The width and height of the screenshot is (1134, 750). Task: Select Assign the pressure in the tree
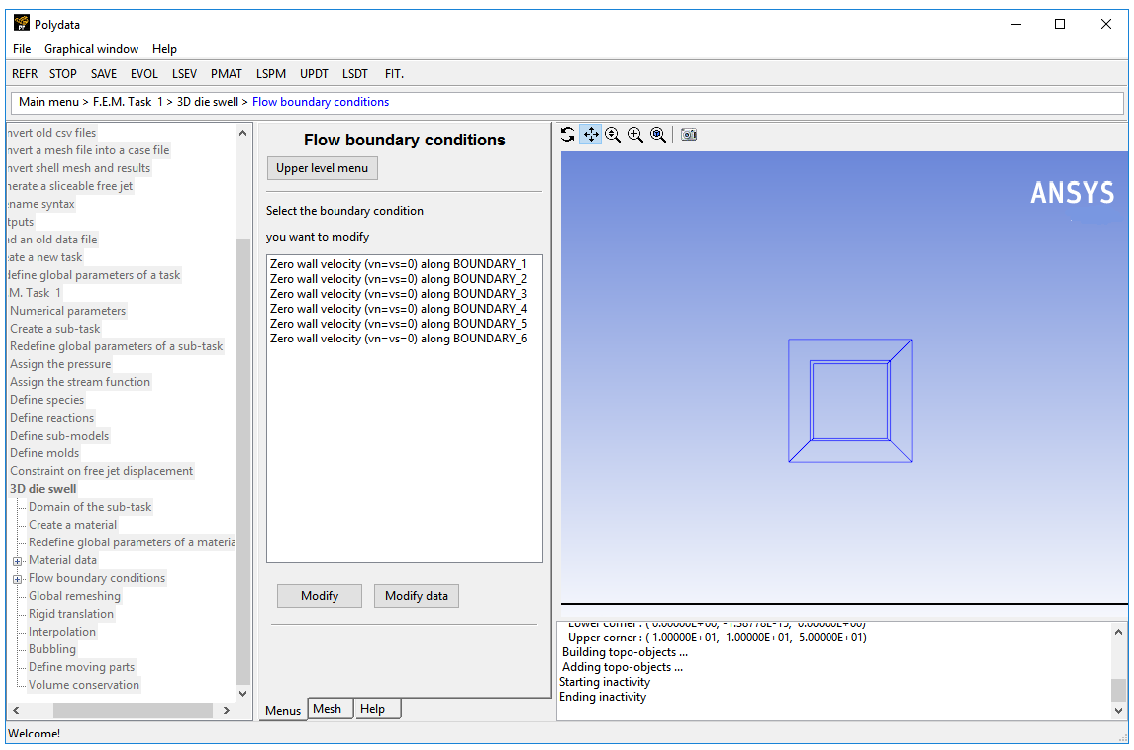tap(61, 364)
